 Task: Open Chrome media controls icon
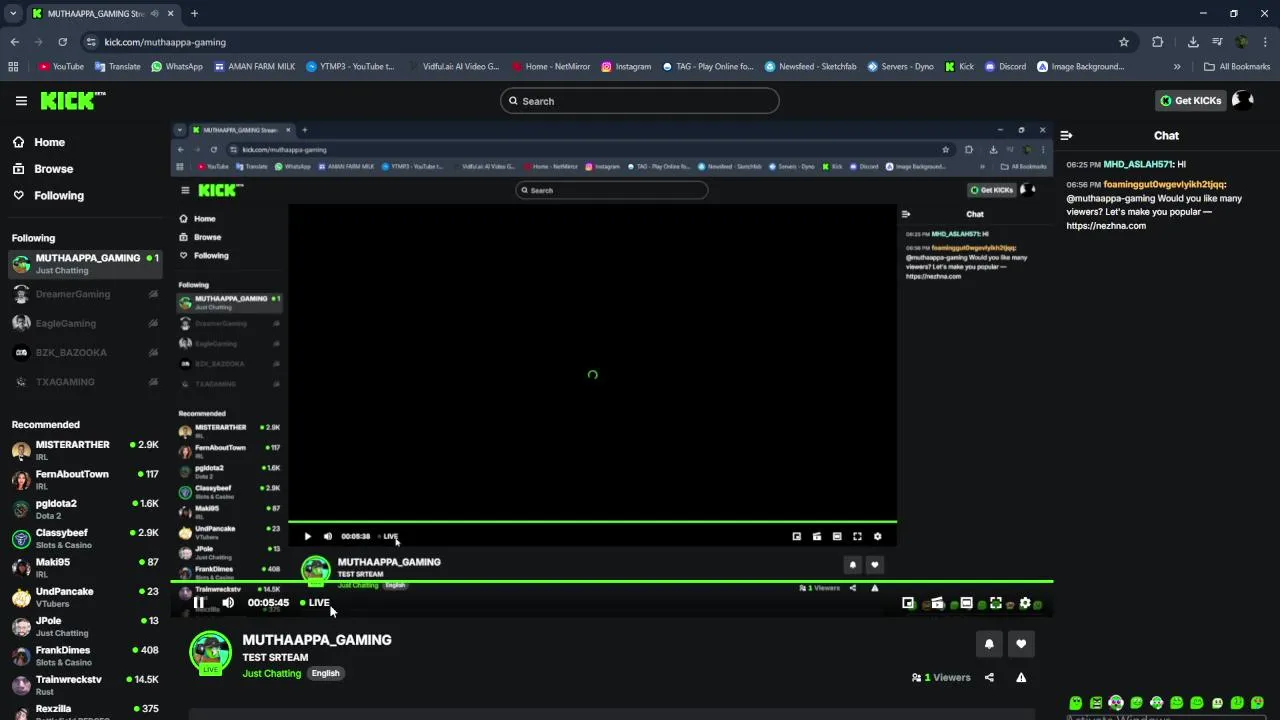1217,42
